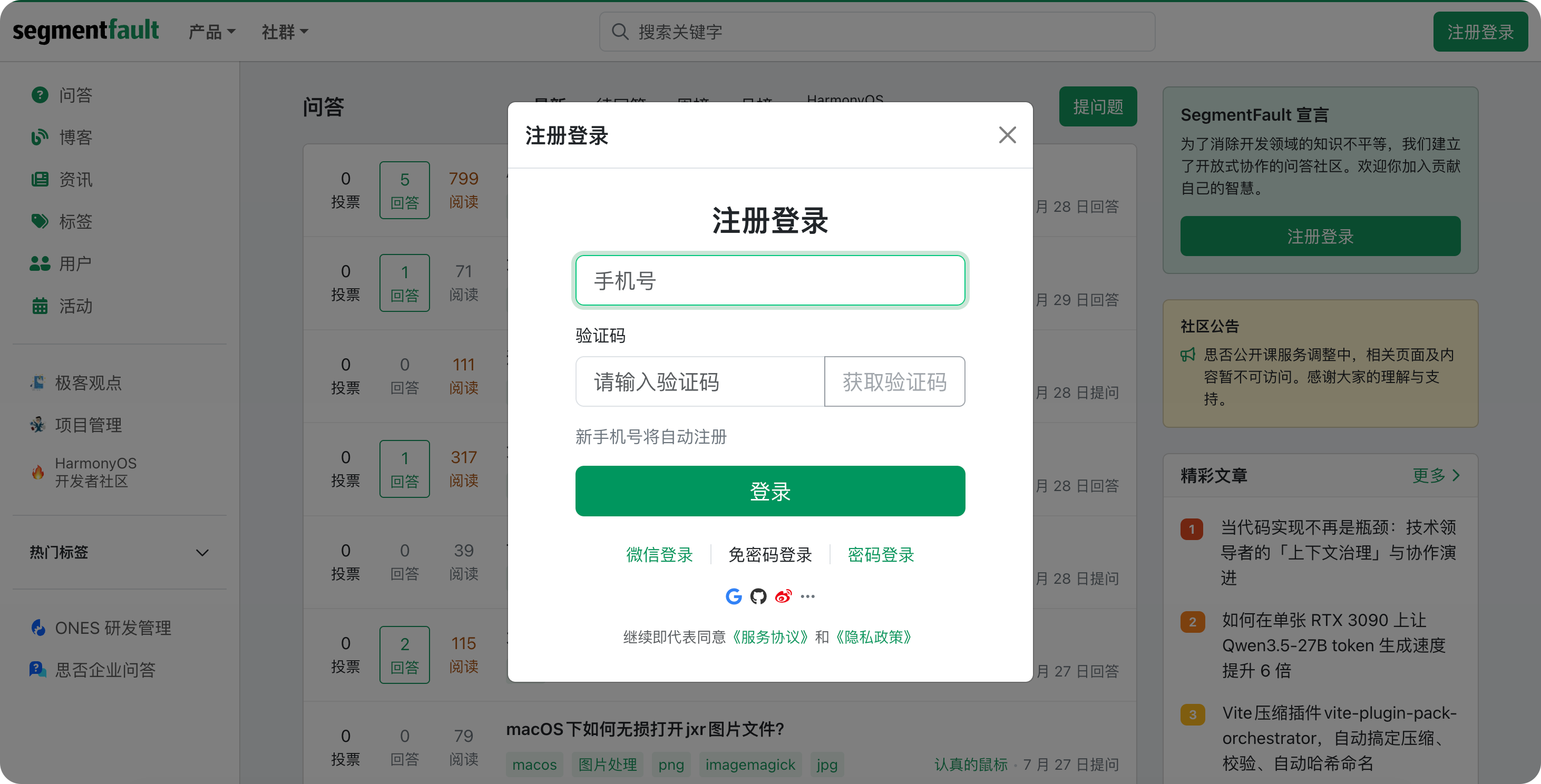Open the 社群 dropdown menu
This screenshot has width=1541, height=784.
pyautogui.click(x=285, y=32)
